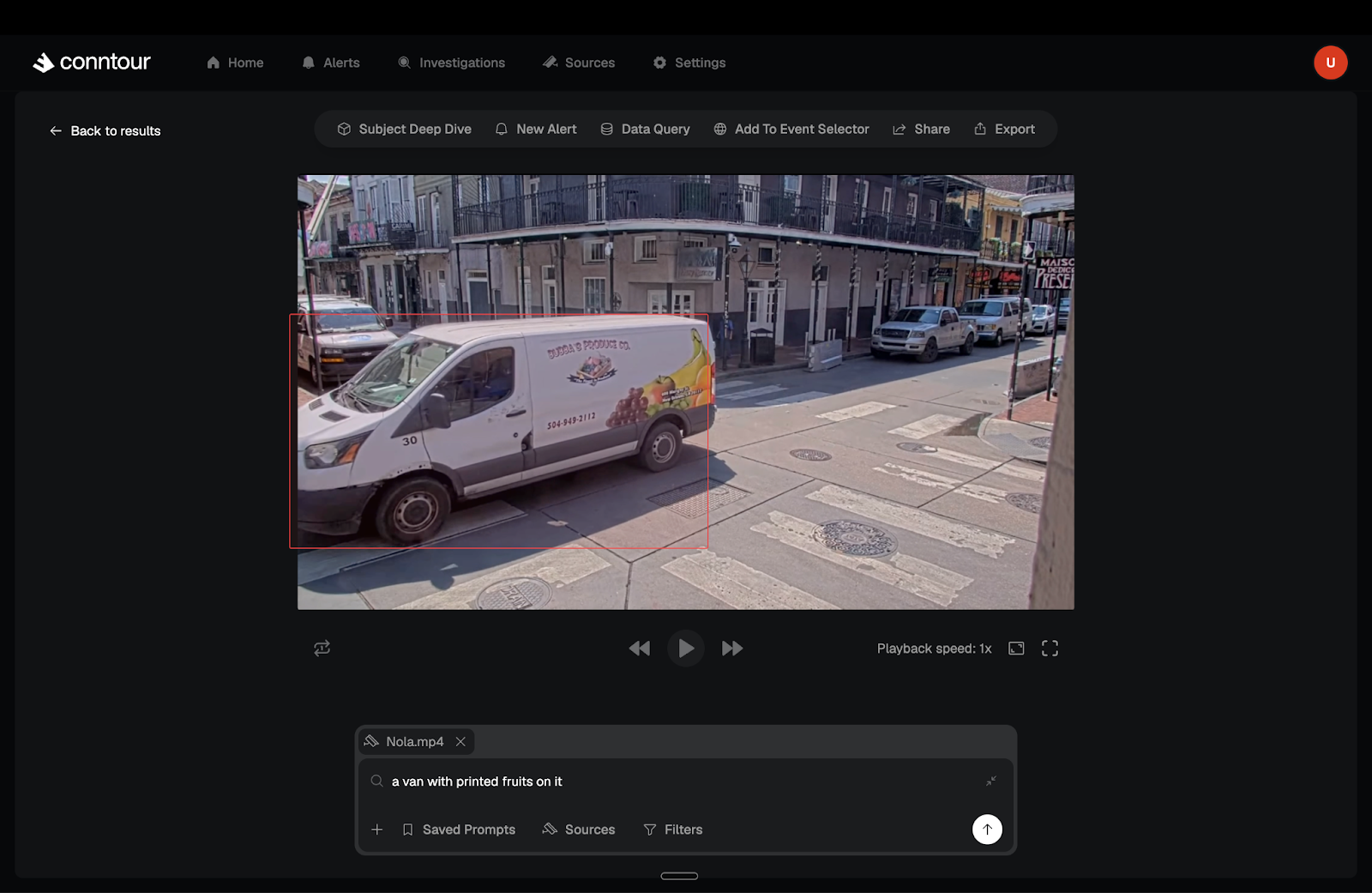Open Saved Prompts

pos(459,830)
